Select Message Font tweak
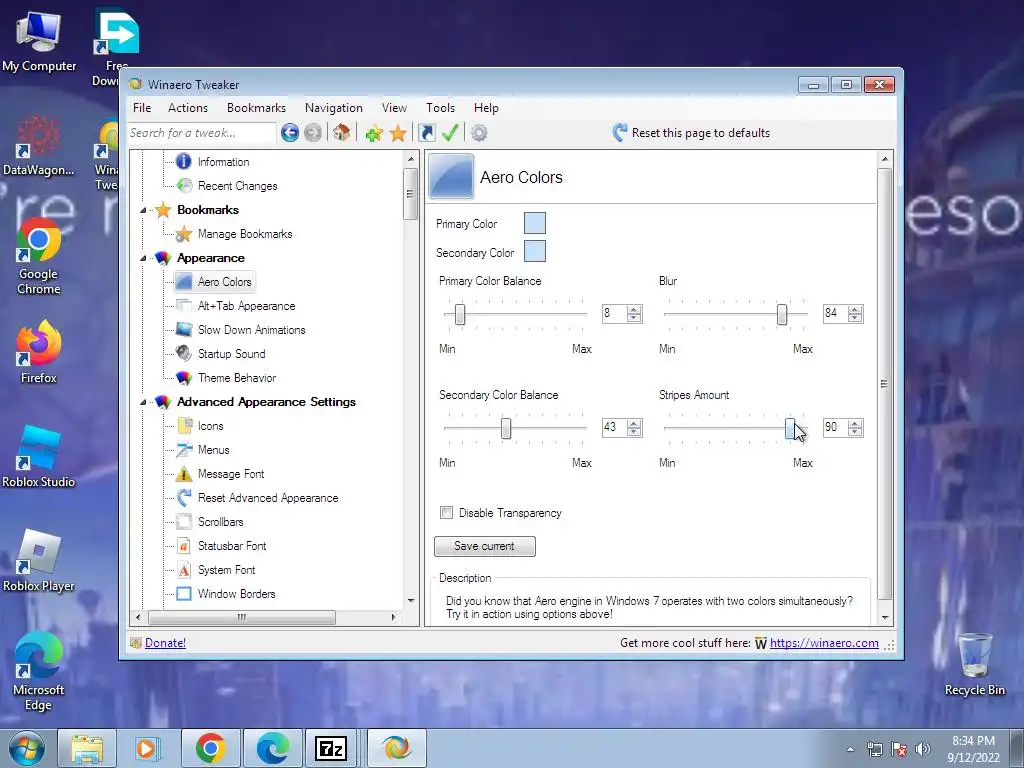1024x768 pixels. [231, 473]
